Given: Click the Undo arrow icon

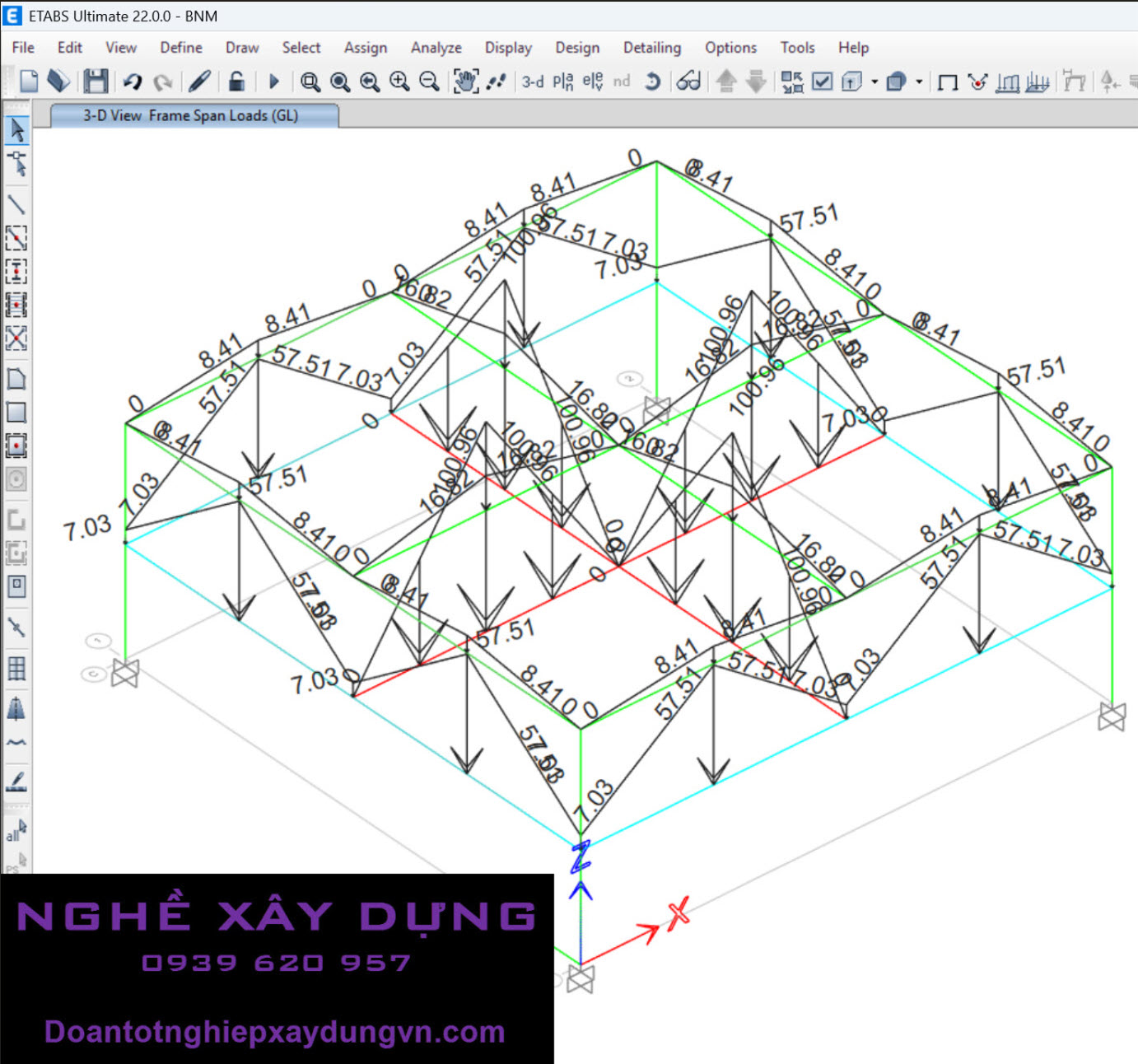Looking at the screenshot, I should [132, 81].
